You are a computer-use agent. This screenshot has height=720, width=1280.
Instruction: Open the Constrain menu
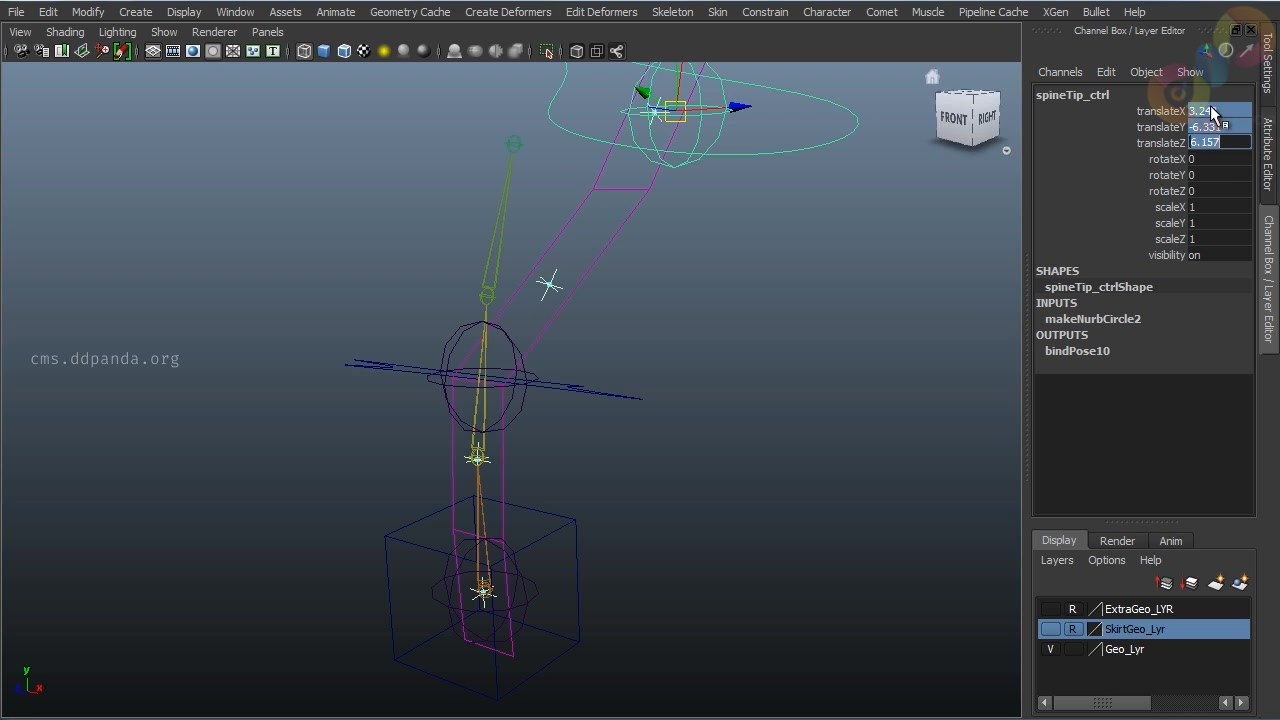765,12
